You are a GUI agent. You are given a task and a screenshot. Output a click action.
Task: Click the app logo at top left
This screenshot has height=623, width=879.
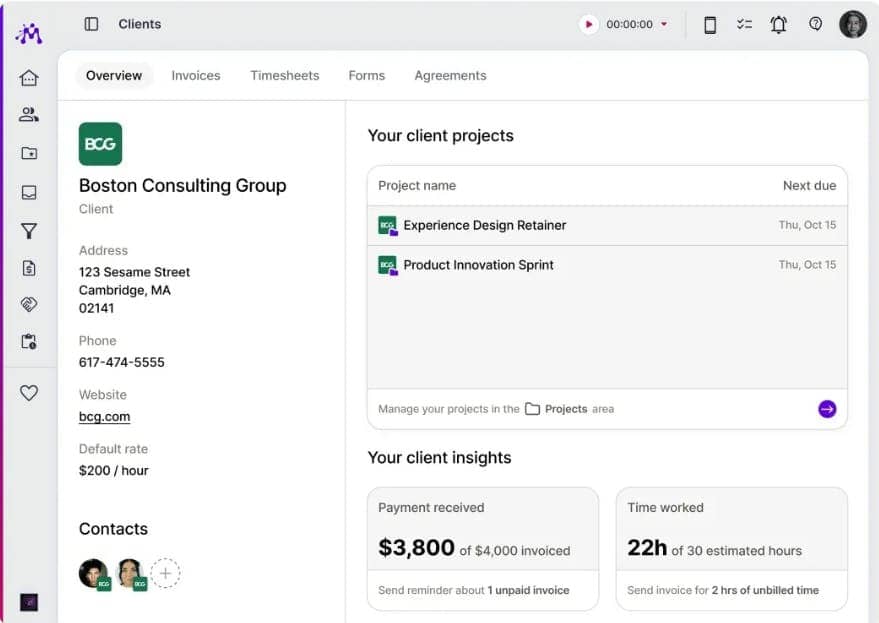pyautogui.click(x=29, y=34)
